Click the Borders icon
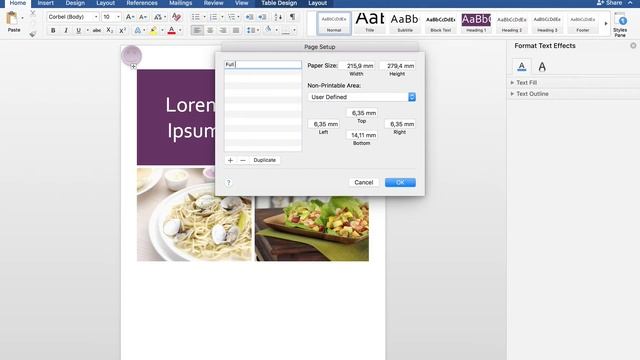This screenshot has width=640, height=360. pos(286,30)
